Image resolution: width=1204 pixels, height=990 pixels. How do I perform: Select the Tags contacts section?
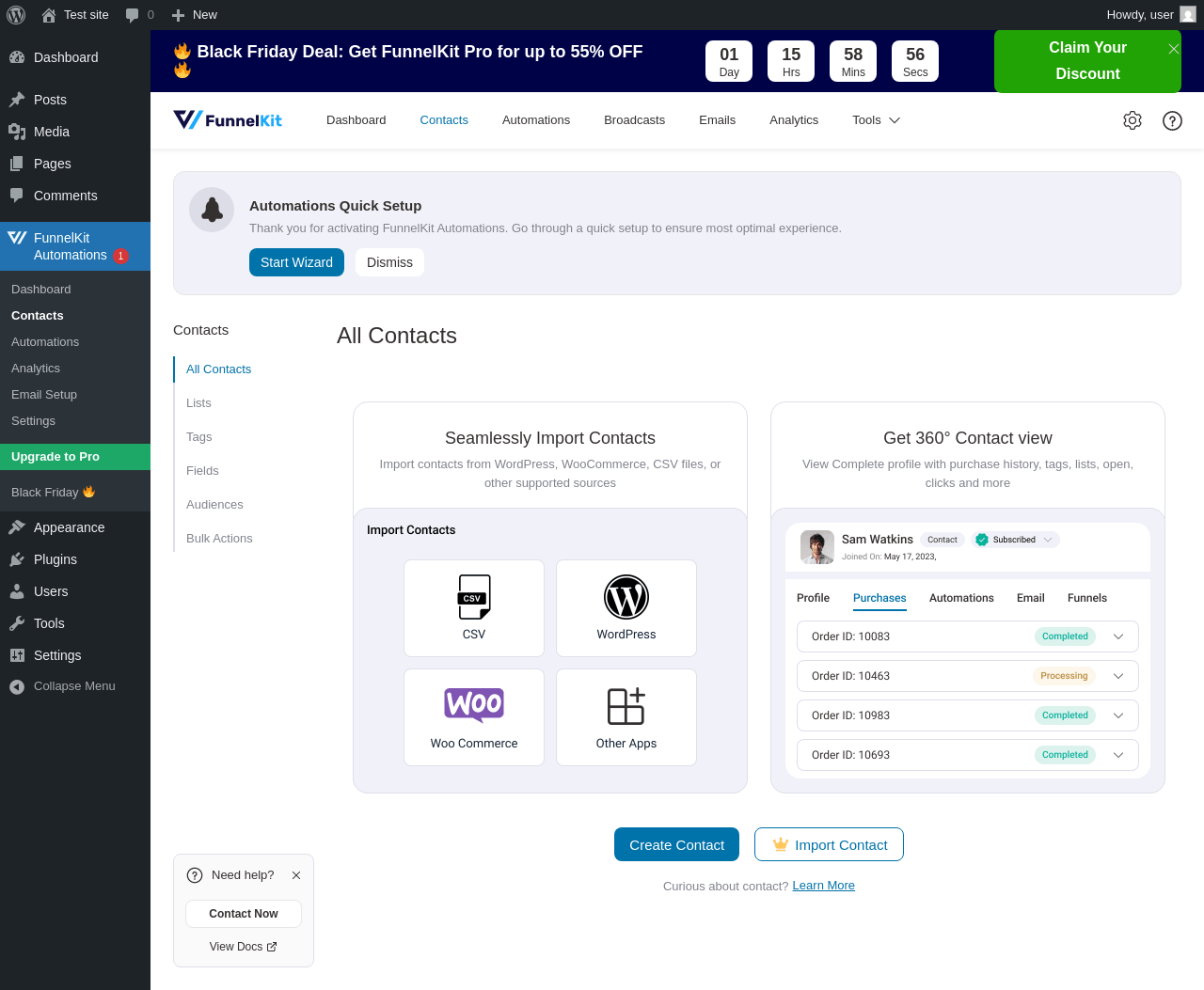click(198, 437)
